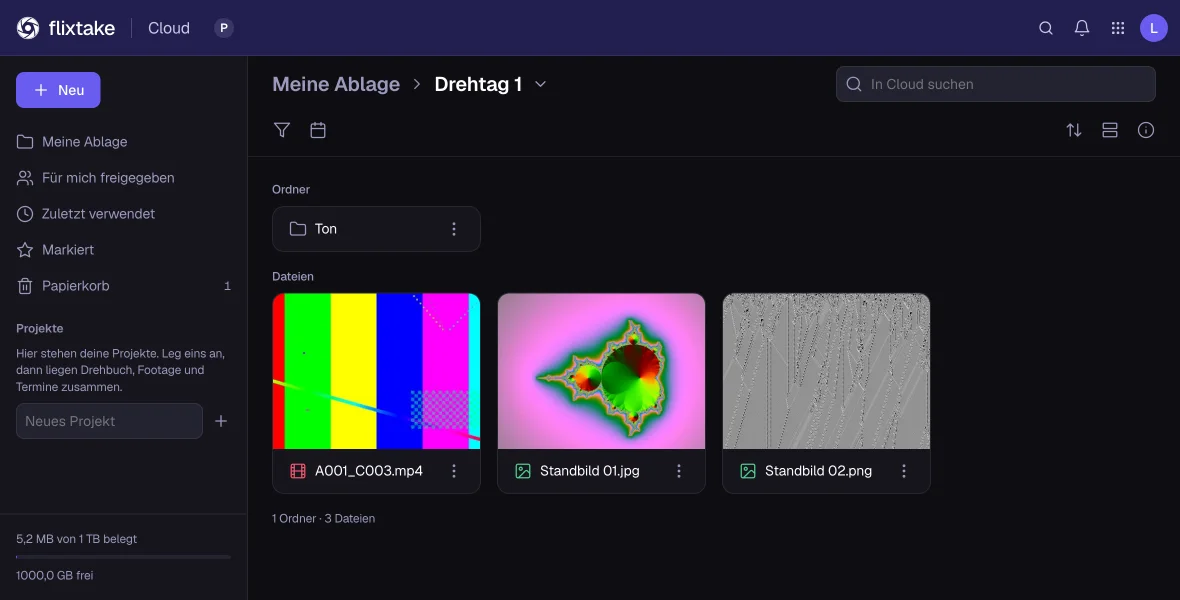Open Standbild 01.jpg fractal thumbnail
Image resolution: width=1180 pixels, height=600 pixels.
coord(601,371)
